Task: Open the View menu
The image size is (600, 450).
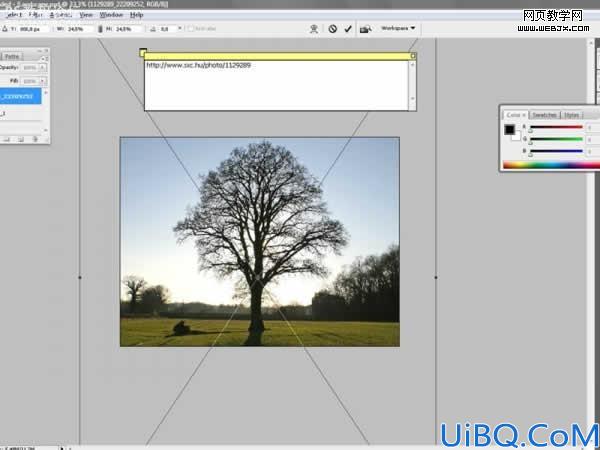Action: pos(86,15)
